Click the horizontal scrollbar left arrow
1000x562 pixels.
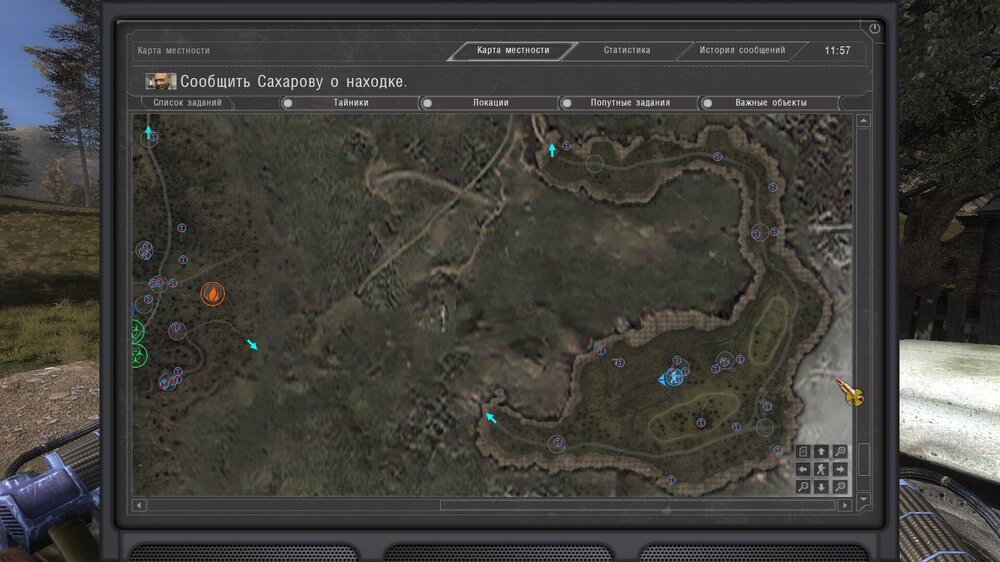pos(139,505)
